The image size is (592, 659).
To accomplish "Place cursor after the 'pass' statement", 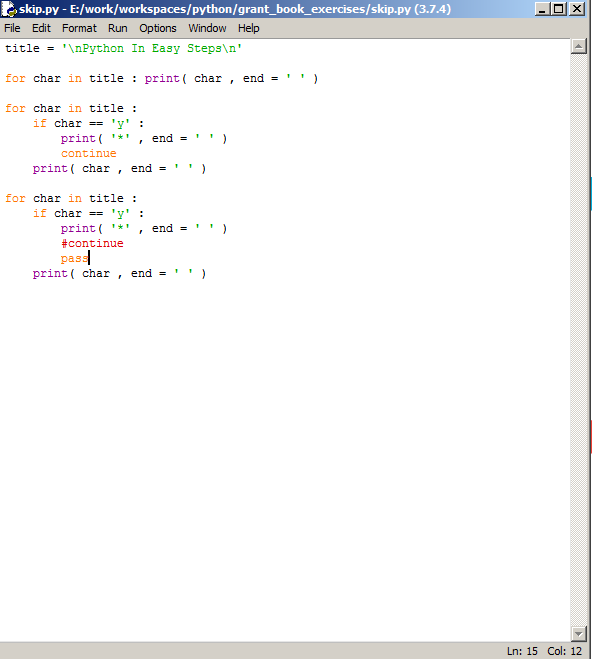I will [x=89, y=258].
